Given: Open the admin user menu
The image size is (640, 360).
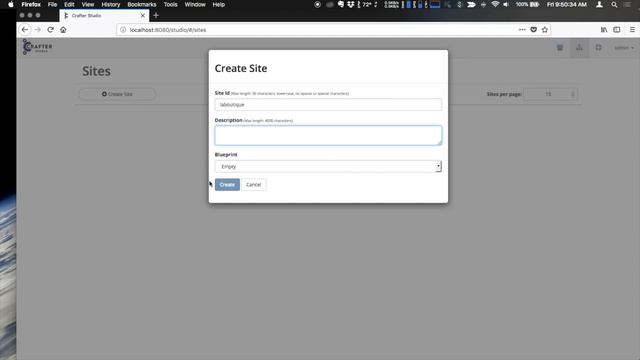Looking at the screenshot, I should point(624,48).
